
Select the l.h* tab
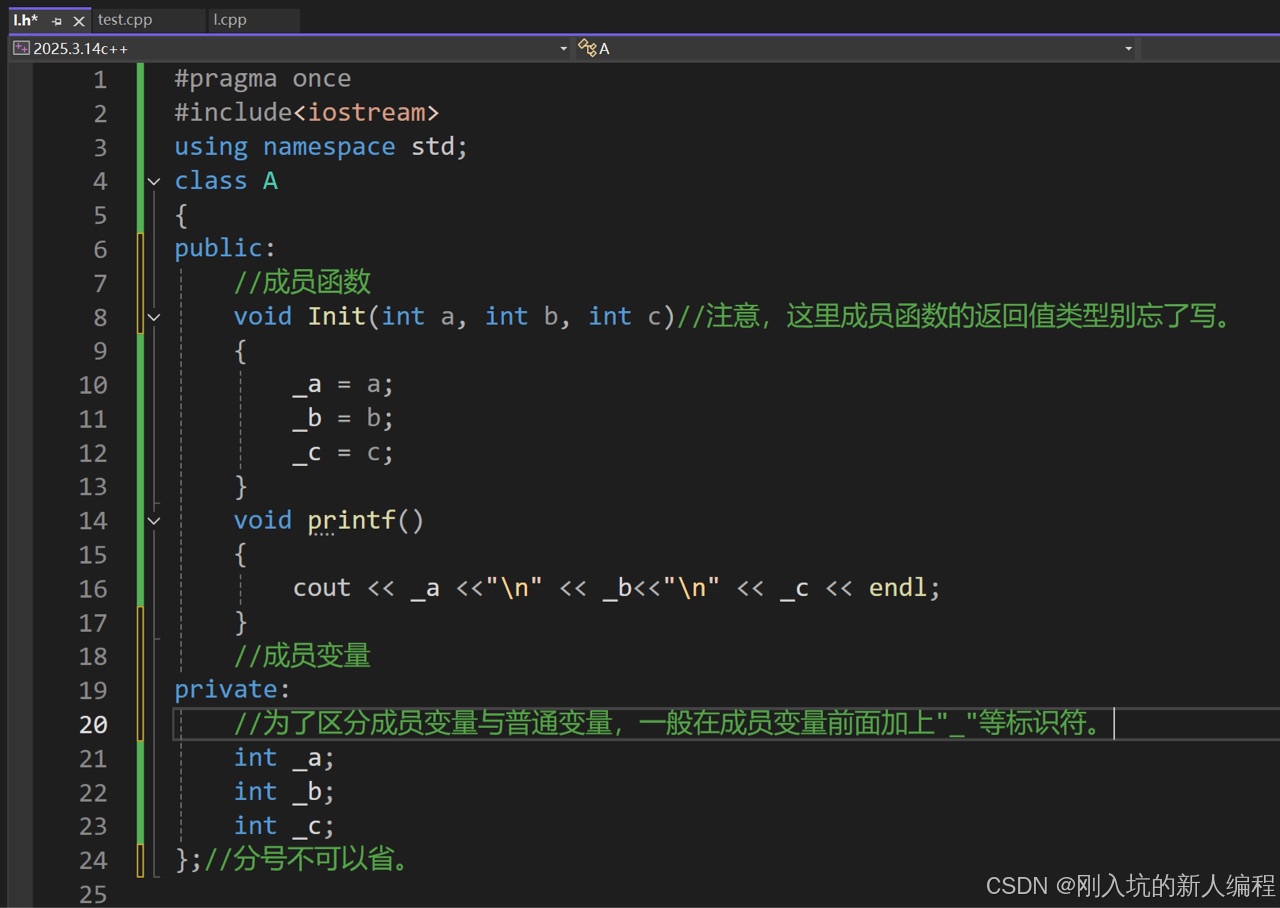(x=26, y=20)
